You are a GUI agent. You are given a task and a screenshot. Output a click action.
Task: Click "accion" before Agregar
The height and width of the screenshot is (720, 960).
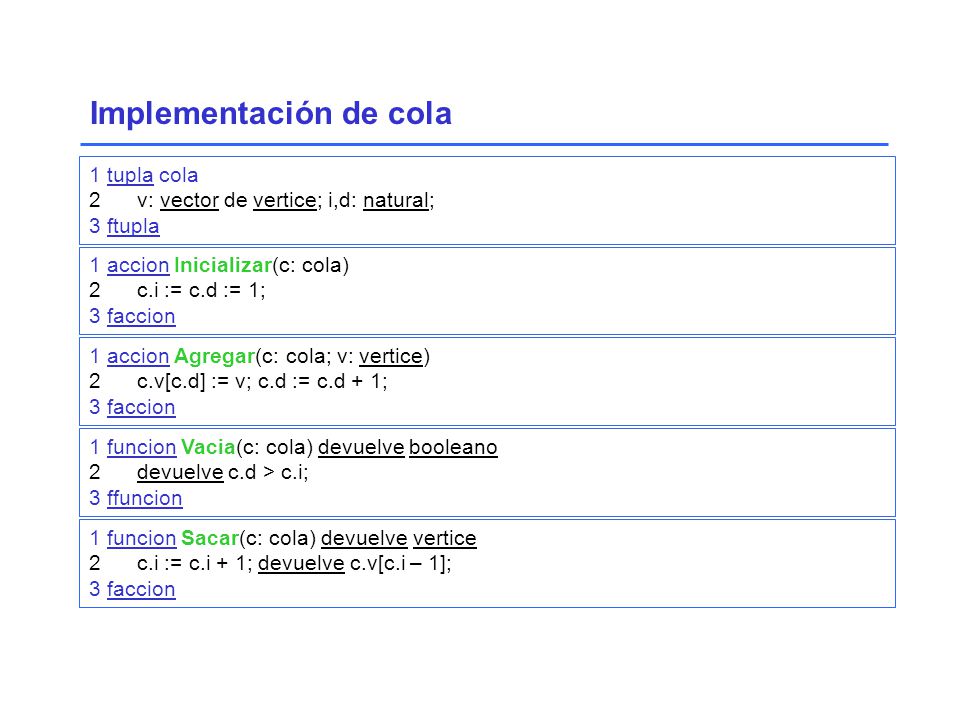[138, 356]
